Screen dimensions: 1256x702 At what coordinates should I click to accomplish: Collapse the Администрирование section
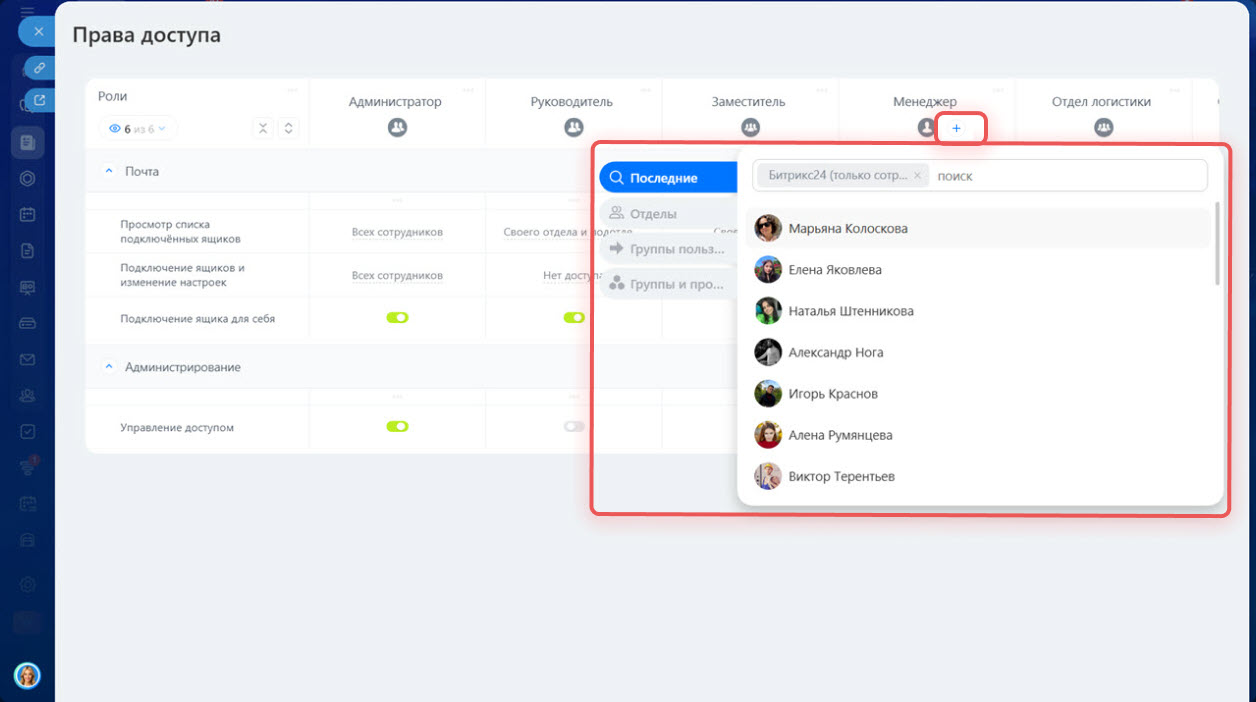click(109, 368)
